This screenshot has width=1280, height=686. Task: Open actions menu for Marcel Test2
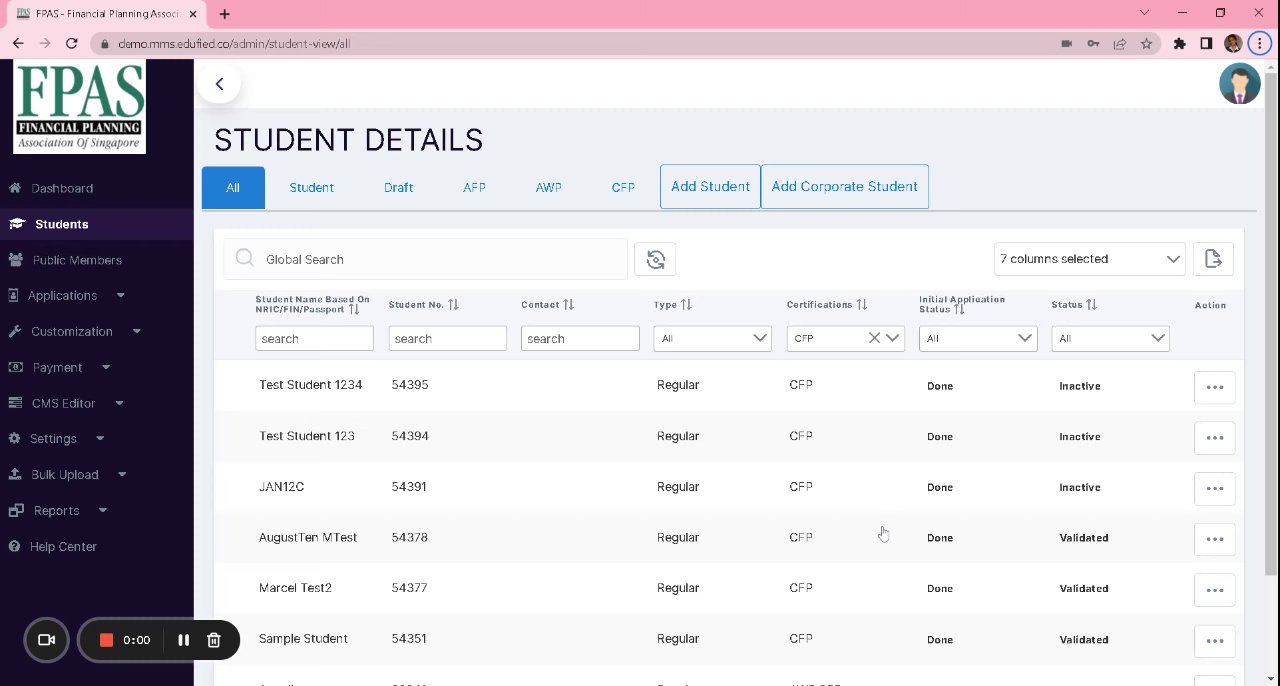click(1215, 590)
